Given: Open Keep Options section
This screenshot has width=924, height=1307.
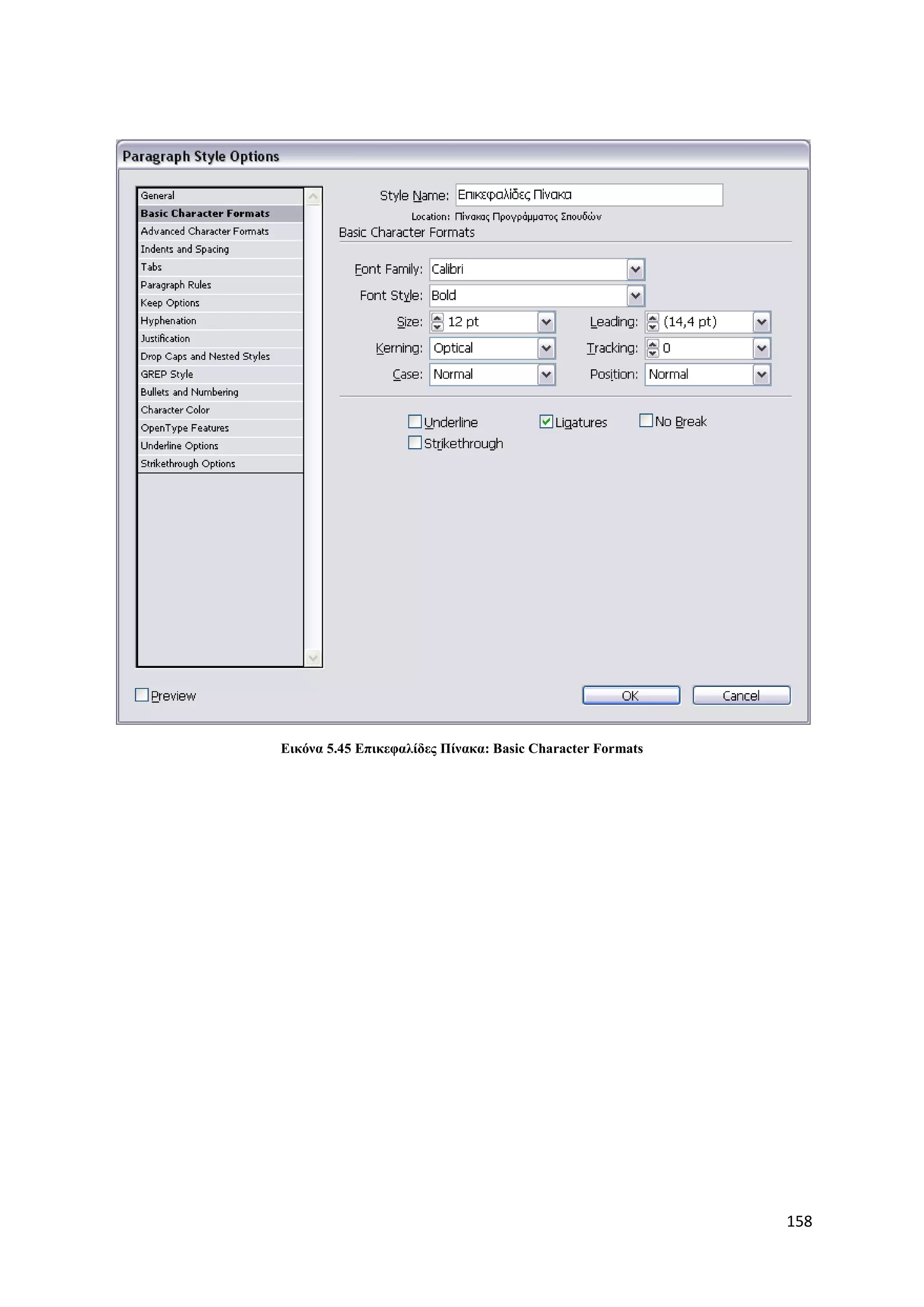Looking at the screenshot, I should 220,303.
